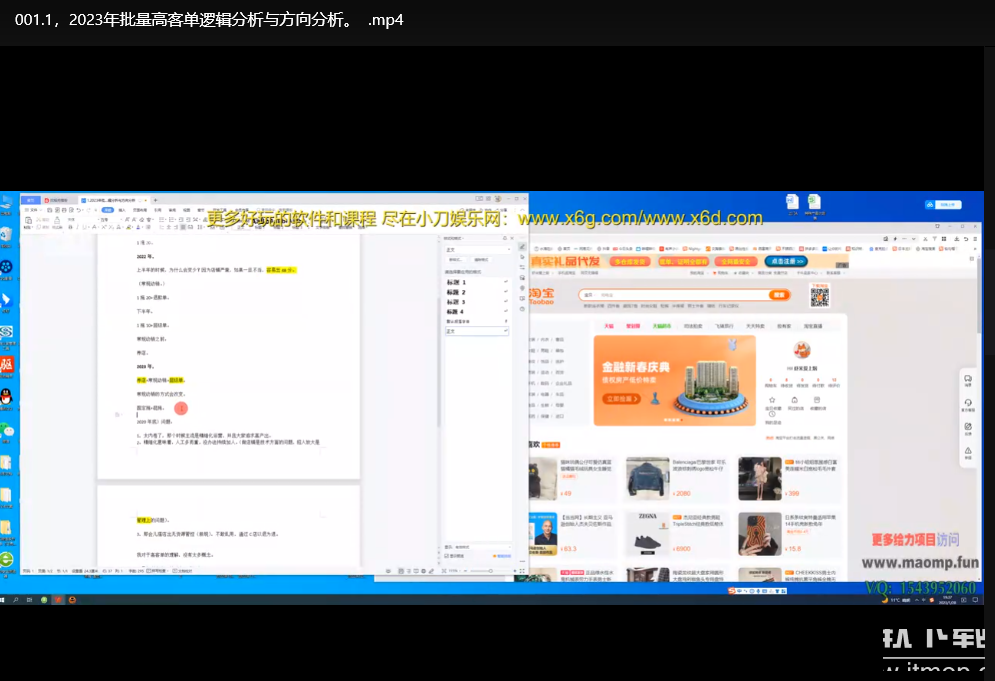Image resolution: width=995 pixels, height=681 pixels.
Task: Click the orange browser taskbar icon
Action: [x=72, y=599]
